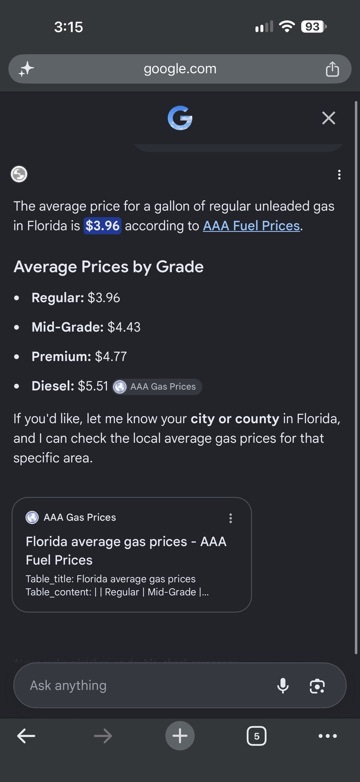
Task: Open the source card's three-dot options
Action: (x=230, y=518)
